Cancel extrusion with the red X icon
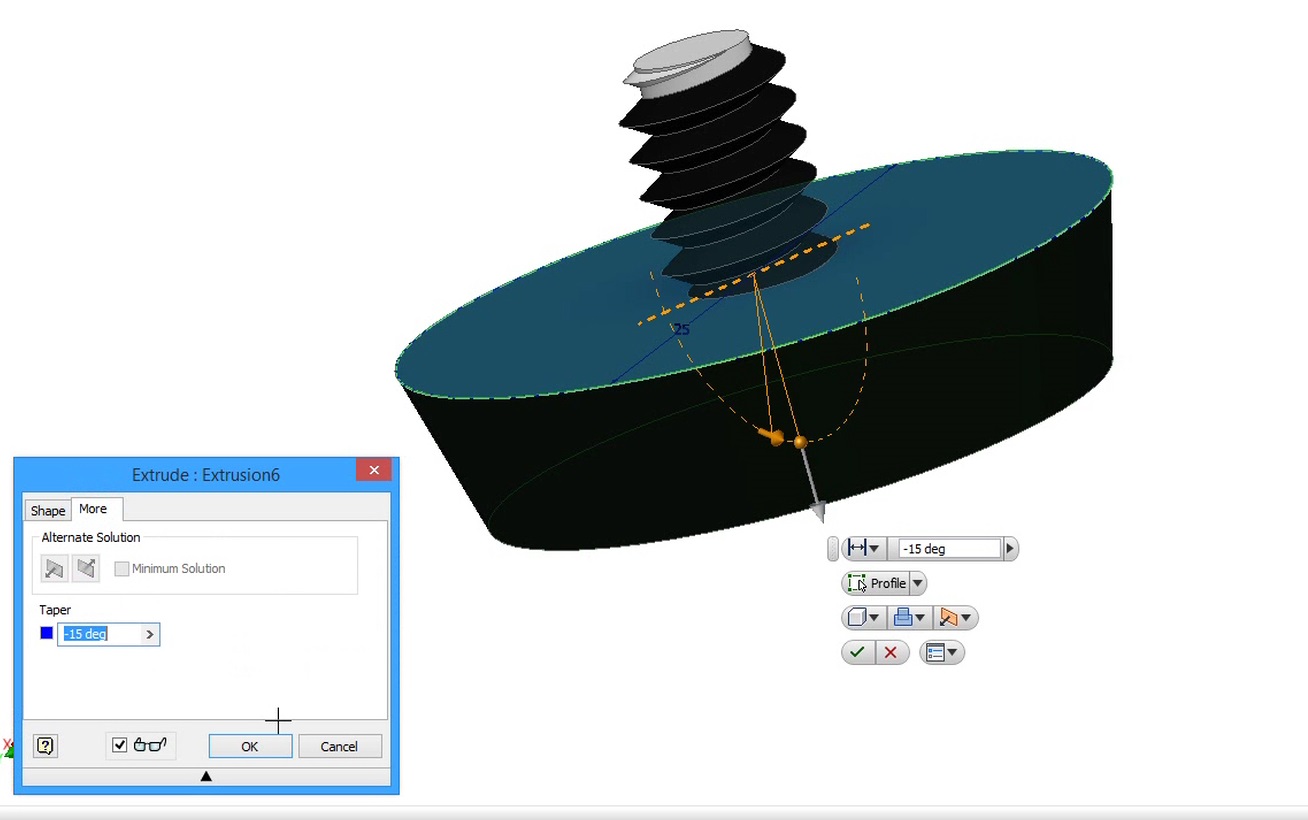1308x820 pixels. tap(891, 652)
